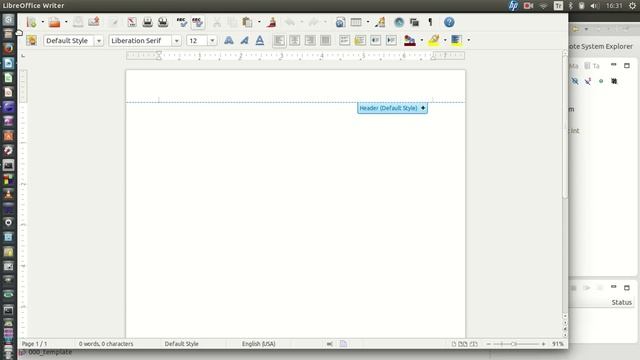Screen dimensions: 640x360
Task: Open the volume indicator in system tray
Action: (595, 6)
